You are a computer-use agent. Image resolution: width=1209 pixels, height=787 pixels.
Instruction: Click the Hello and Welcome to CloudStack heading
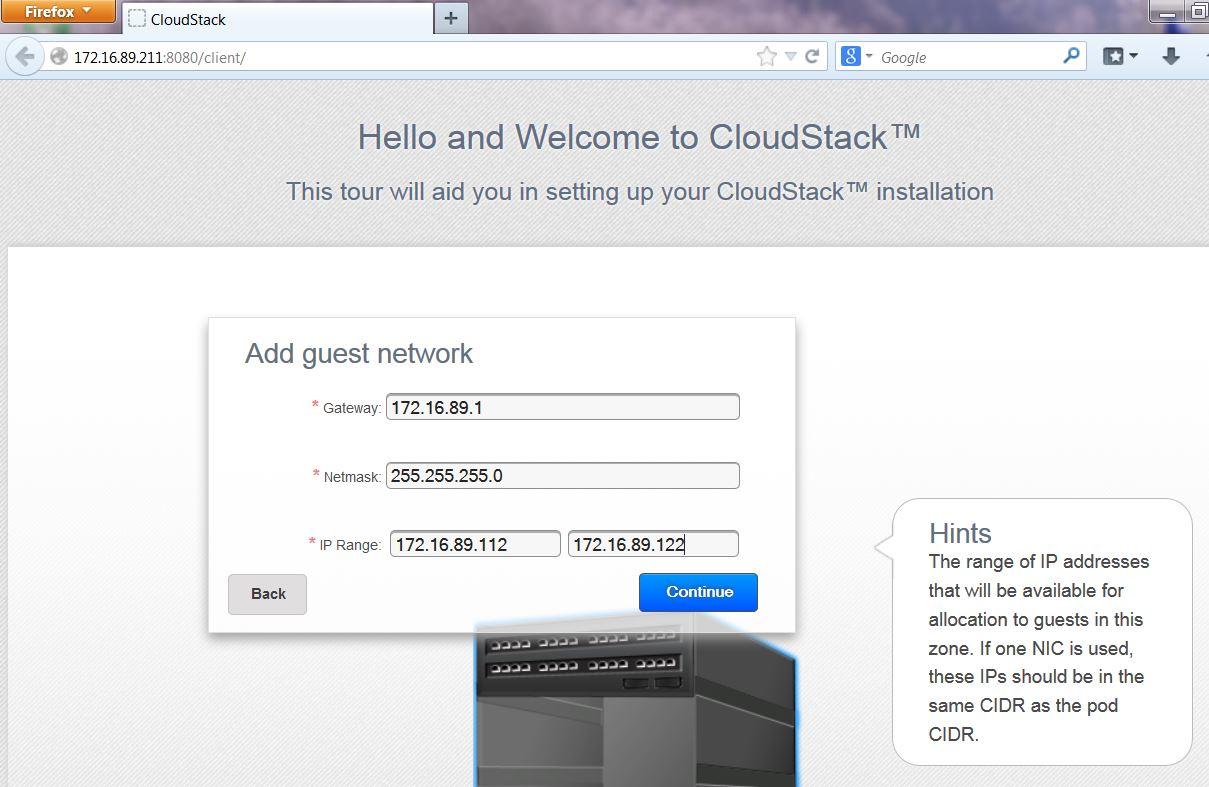pos(639,137)
